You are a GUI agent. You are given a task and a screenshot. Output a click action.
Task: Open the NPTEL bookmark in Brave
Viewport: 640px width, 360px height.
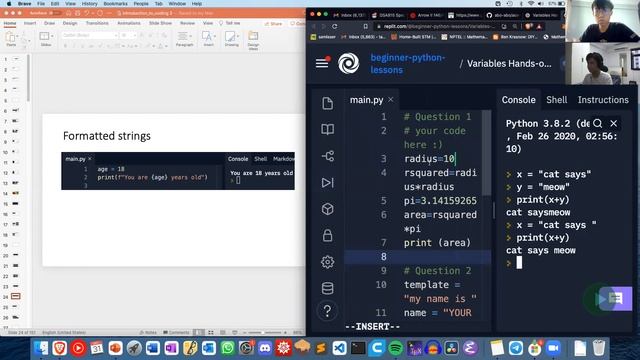tap(464, 37)
